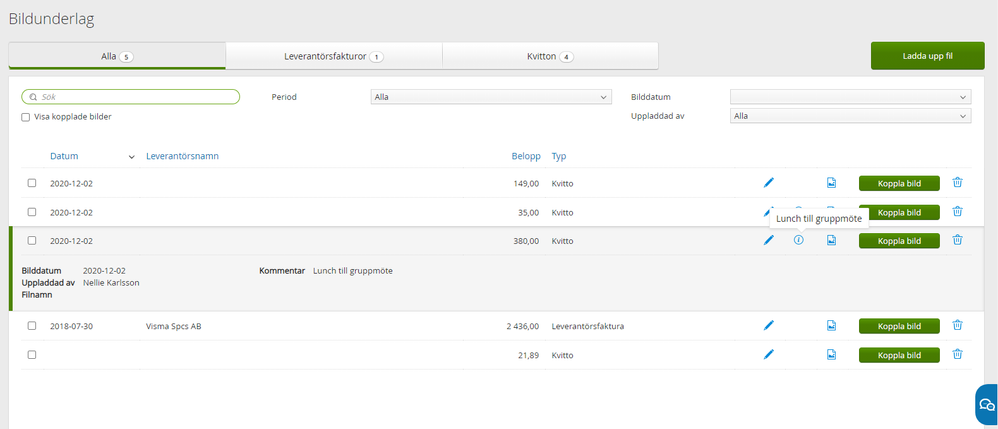Open the chat support widget icon

986,405
